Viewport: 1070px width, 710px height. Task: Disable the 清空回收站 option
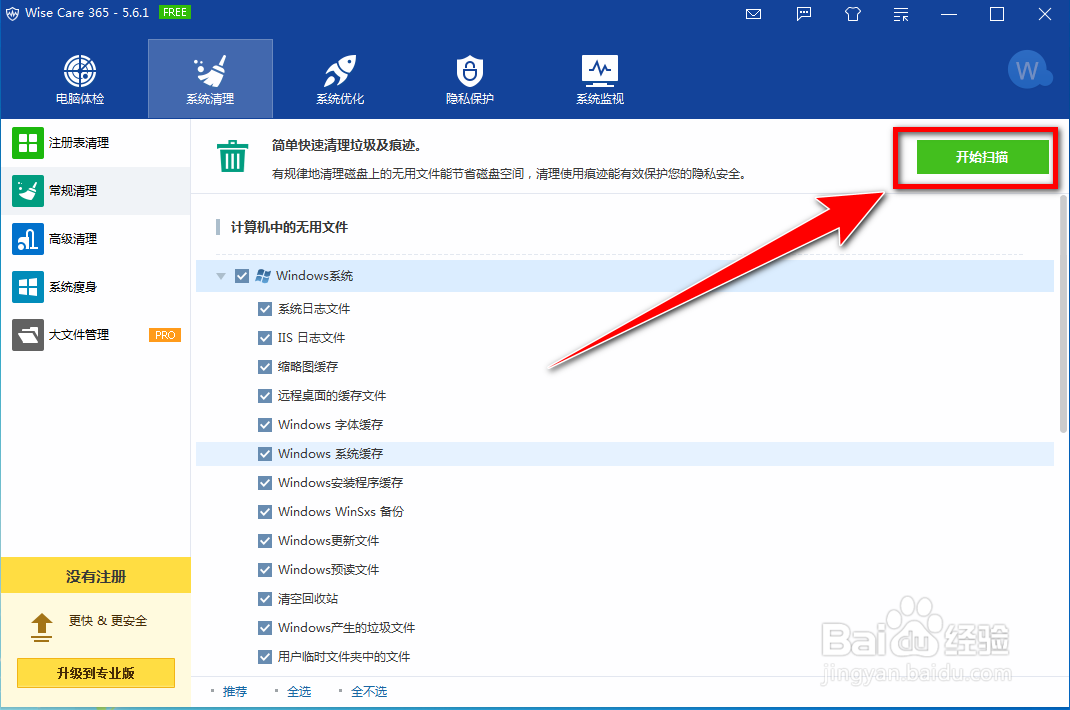tap(264, 598)
